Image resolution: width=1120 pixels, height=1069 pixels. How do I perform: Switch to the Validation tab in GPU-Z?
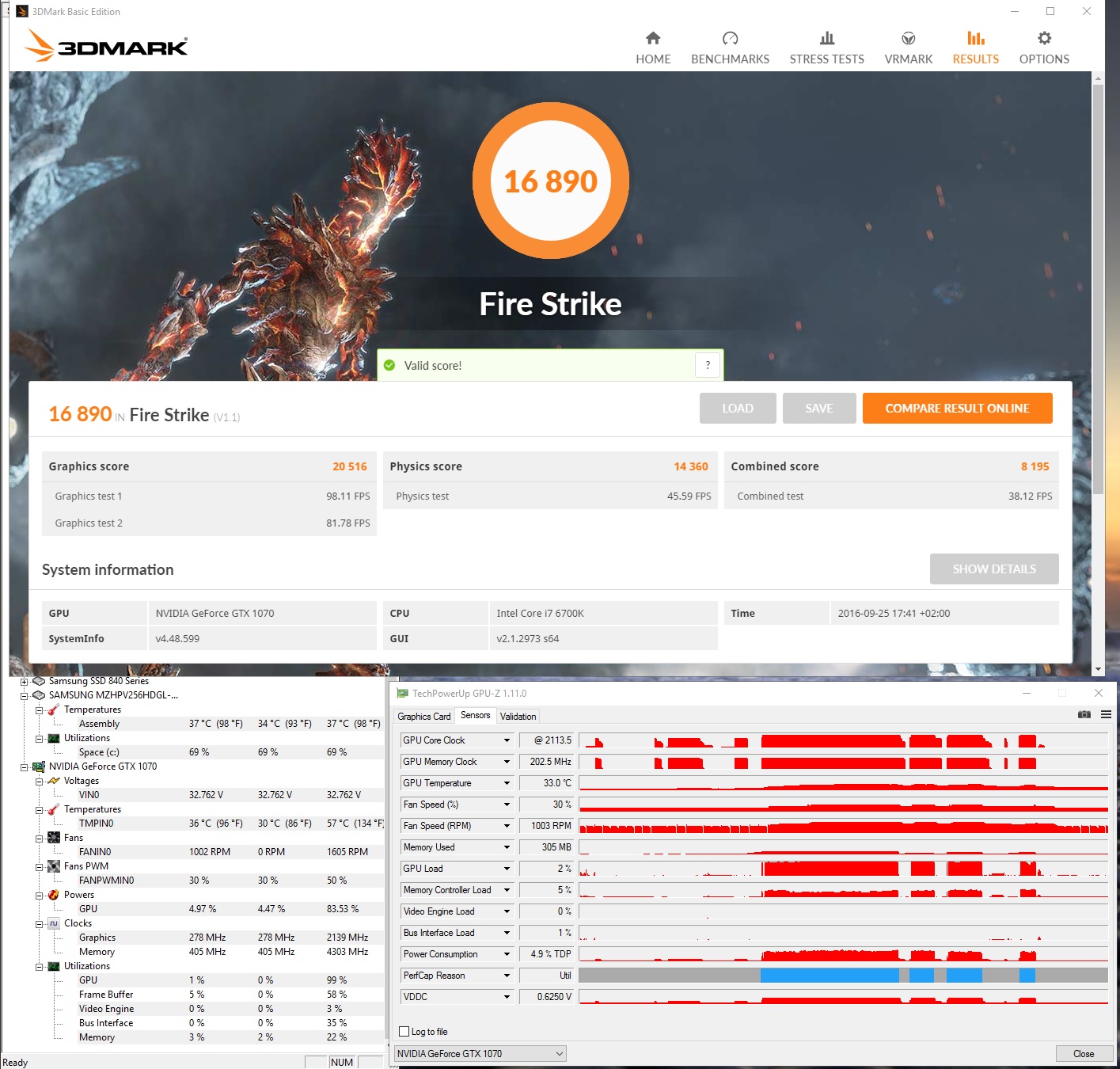[518, 716]
